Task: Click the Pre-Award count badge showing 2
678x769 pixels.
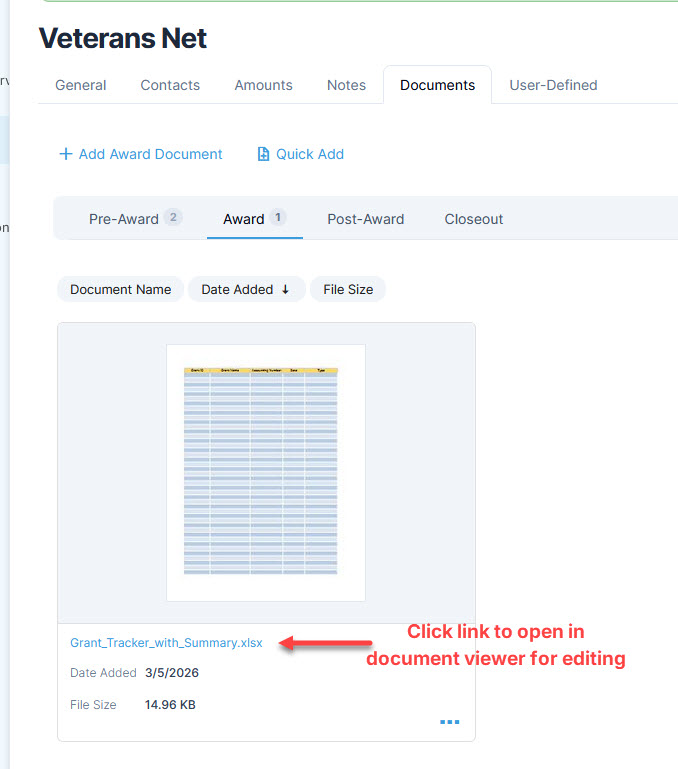Action: pos(173,218)
